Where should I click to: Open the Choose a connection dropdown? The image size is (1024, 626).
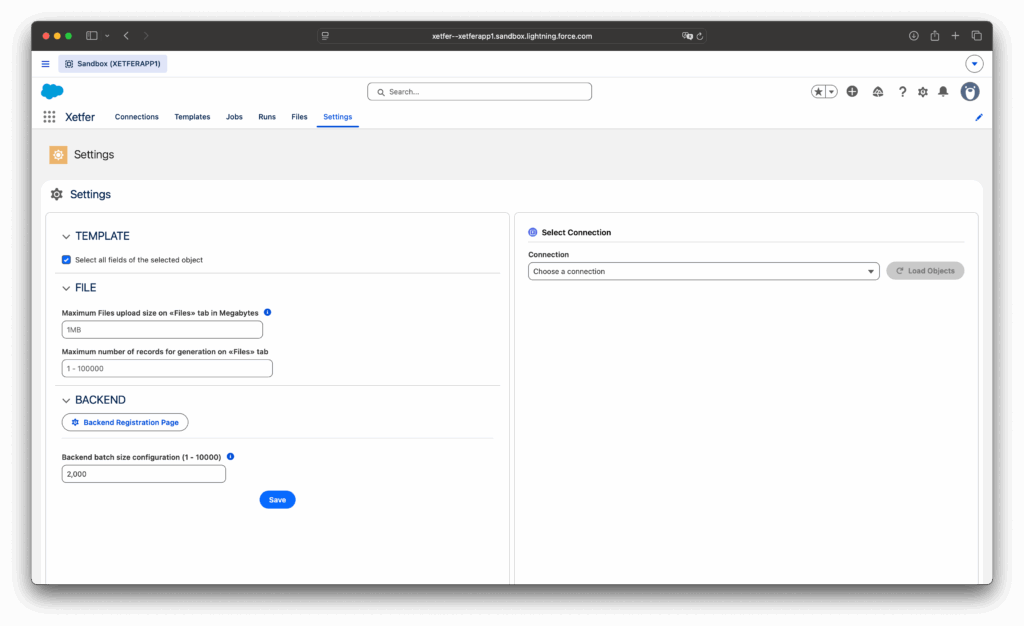tap(703, 271)
